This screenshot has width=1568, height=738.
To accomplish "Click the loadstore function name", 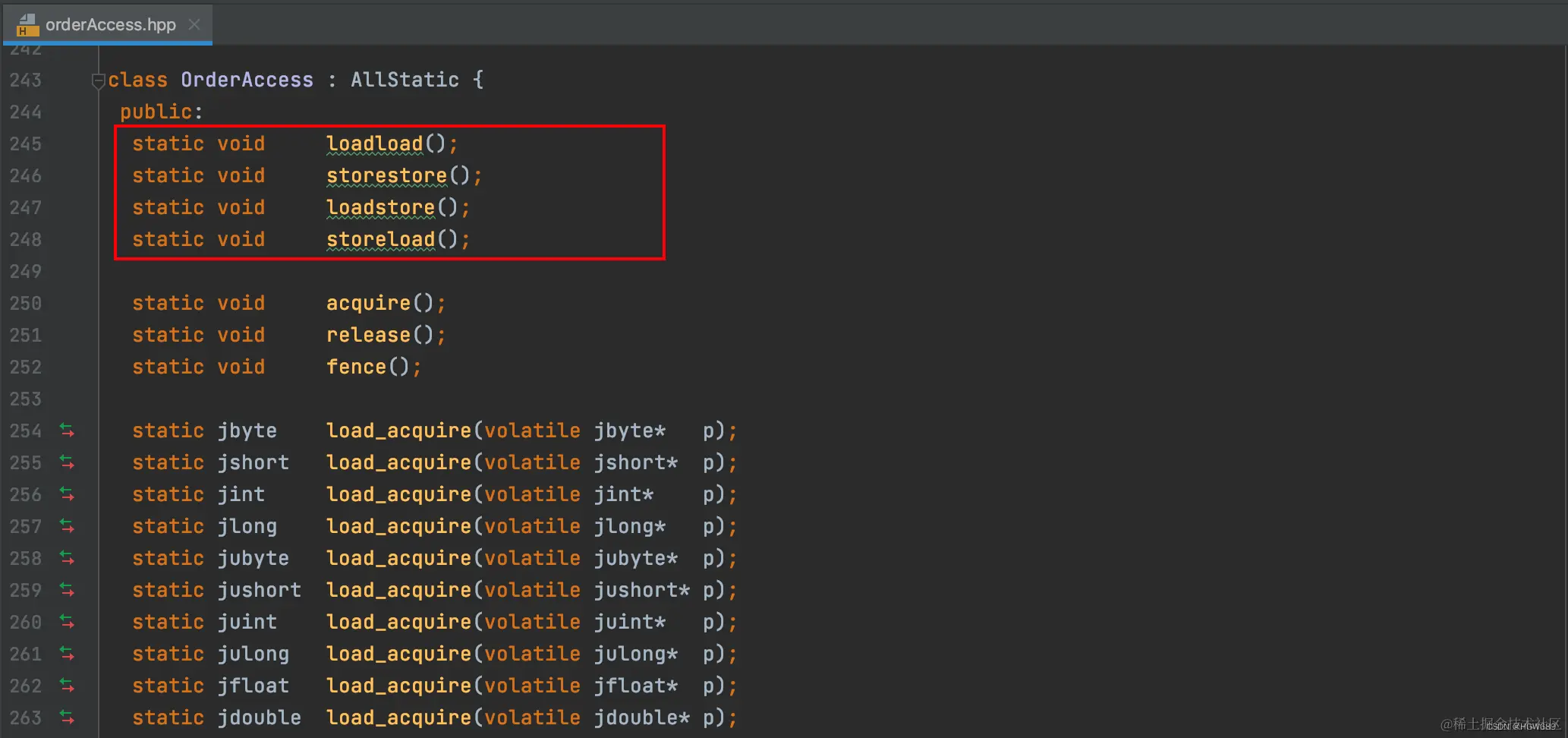I will click(381, 207).
